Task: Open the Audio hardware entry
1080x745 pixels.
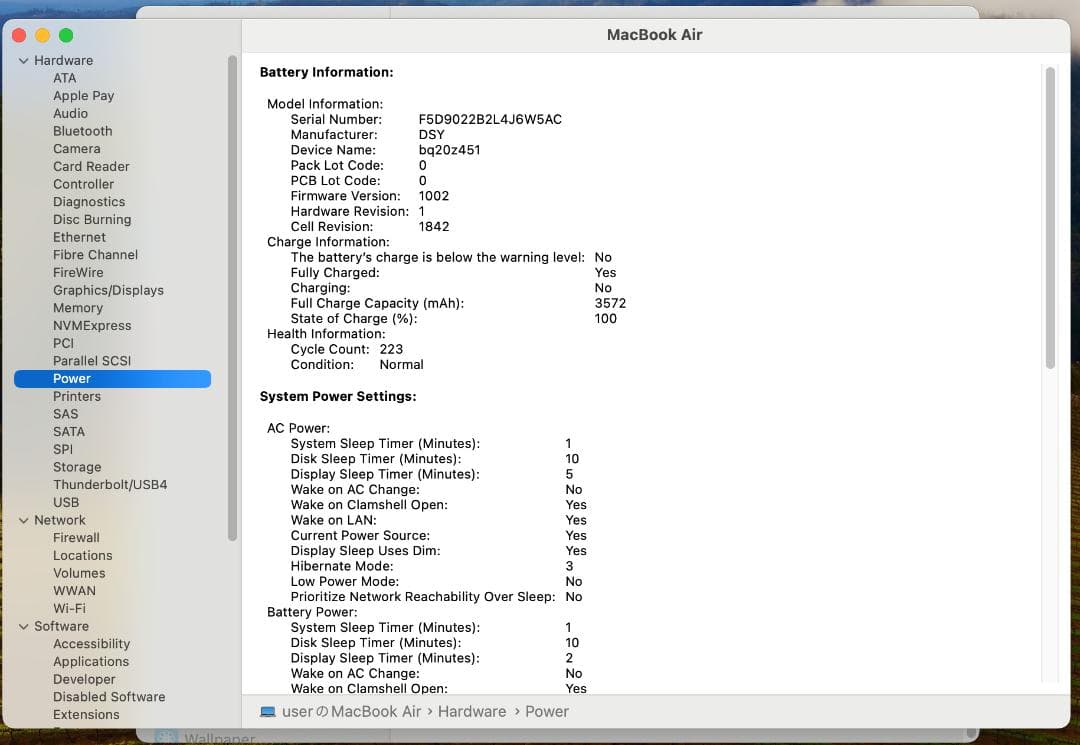Action: pyautogui.click(x=70, y=114)
